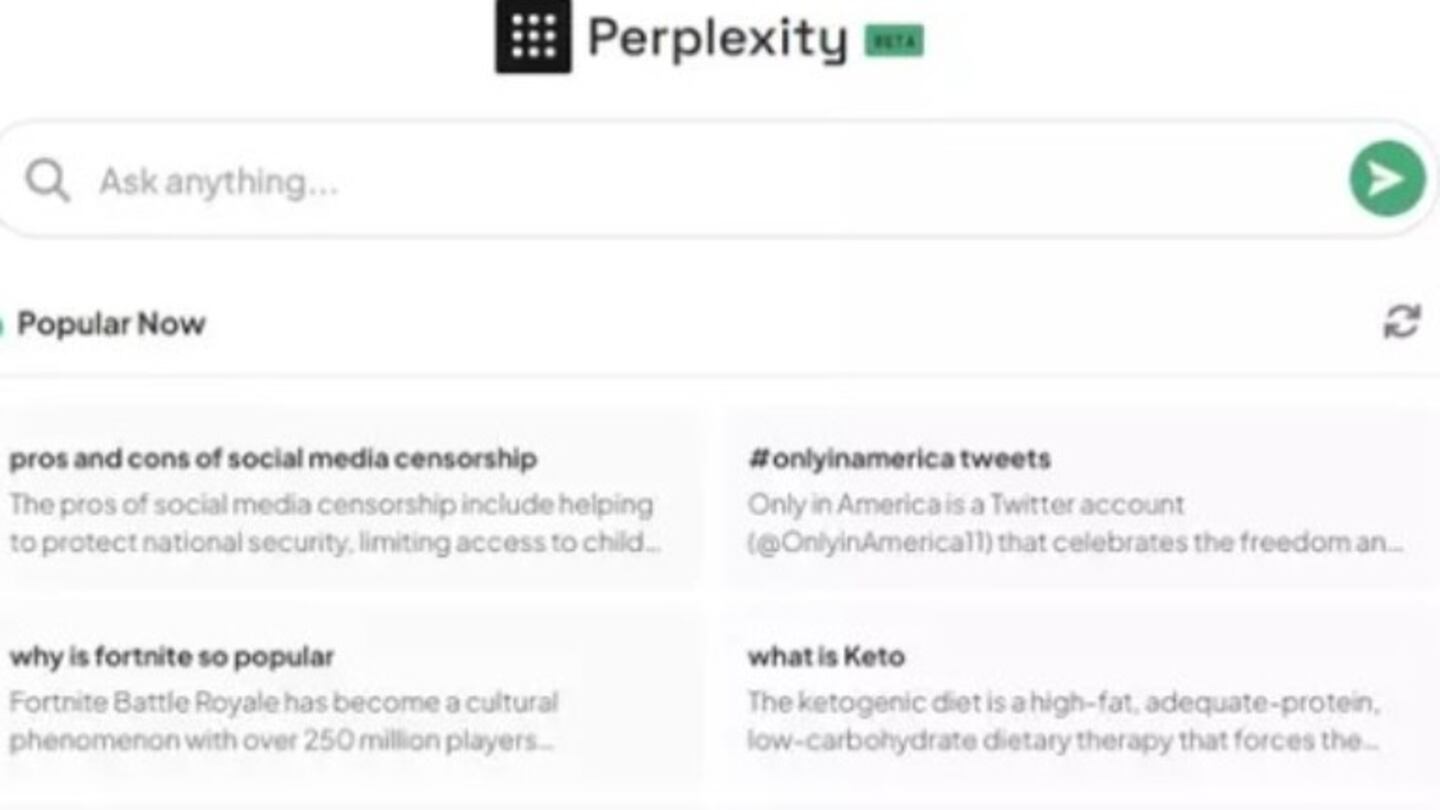Open 'why is fortnite so popular' query
The height and width of the screenshot is (810, 1440).
click(x=172, y=657)
